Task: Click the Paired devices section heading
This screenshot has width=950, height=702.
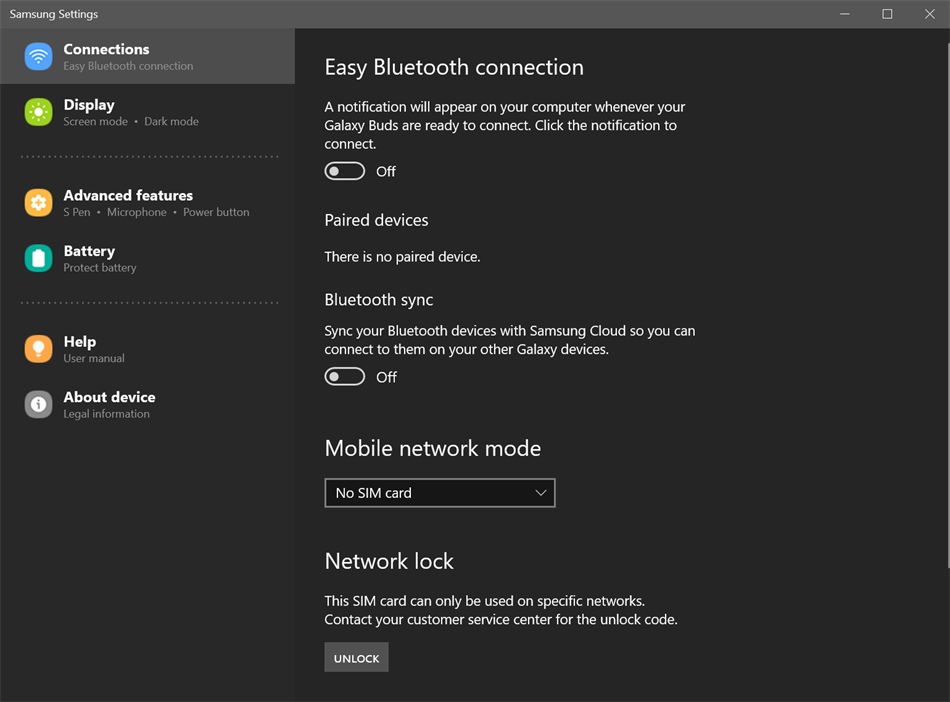Action: (x=376, y=220)
